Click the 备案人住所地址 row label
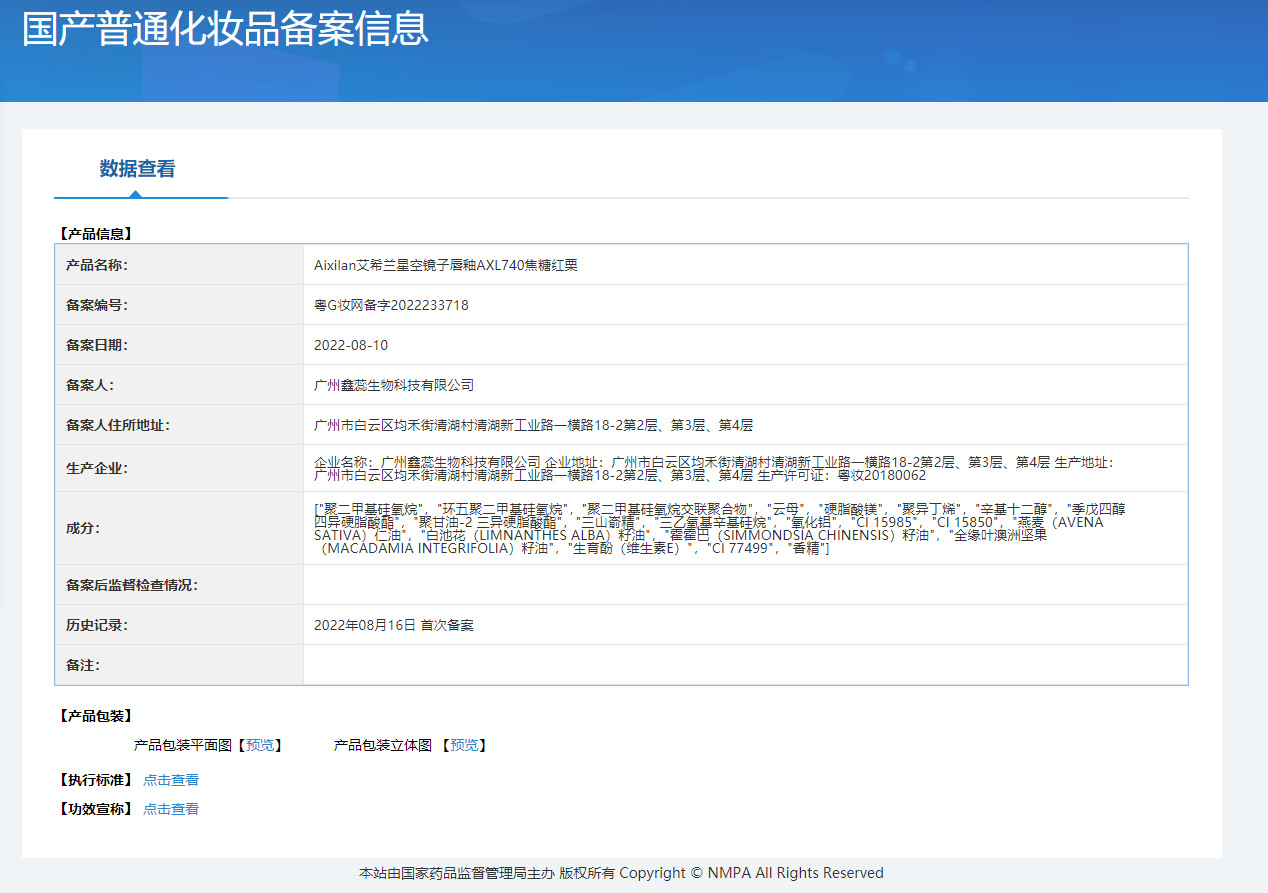Image resolution: width=1268 pixels, height=893 pixels. click(x=118, y=425)
